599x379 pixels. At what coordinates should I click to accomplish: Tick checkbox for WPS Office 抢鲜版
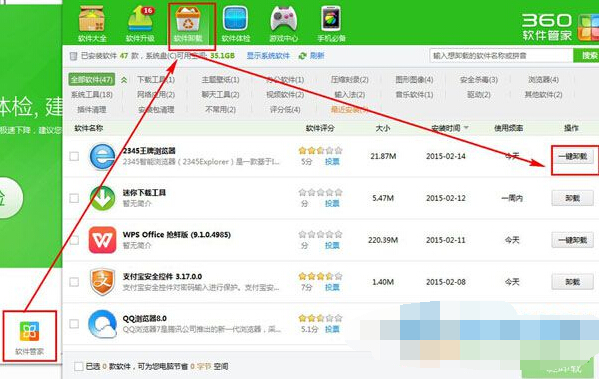point(74,240)
